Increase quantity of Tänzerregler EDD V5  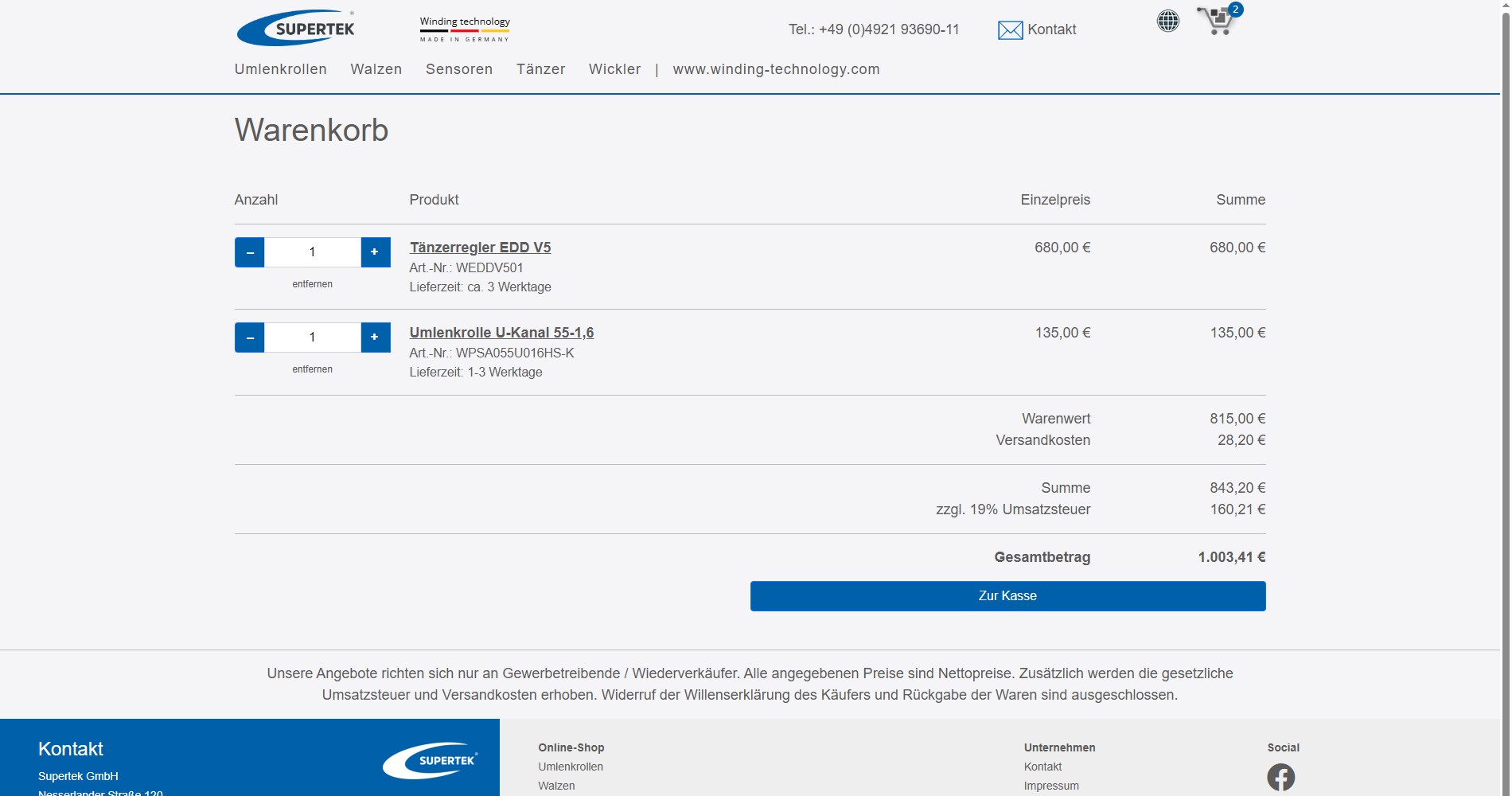pyautogui.click(x=375, y=252)
